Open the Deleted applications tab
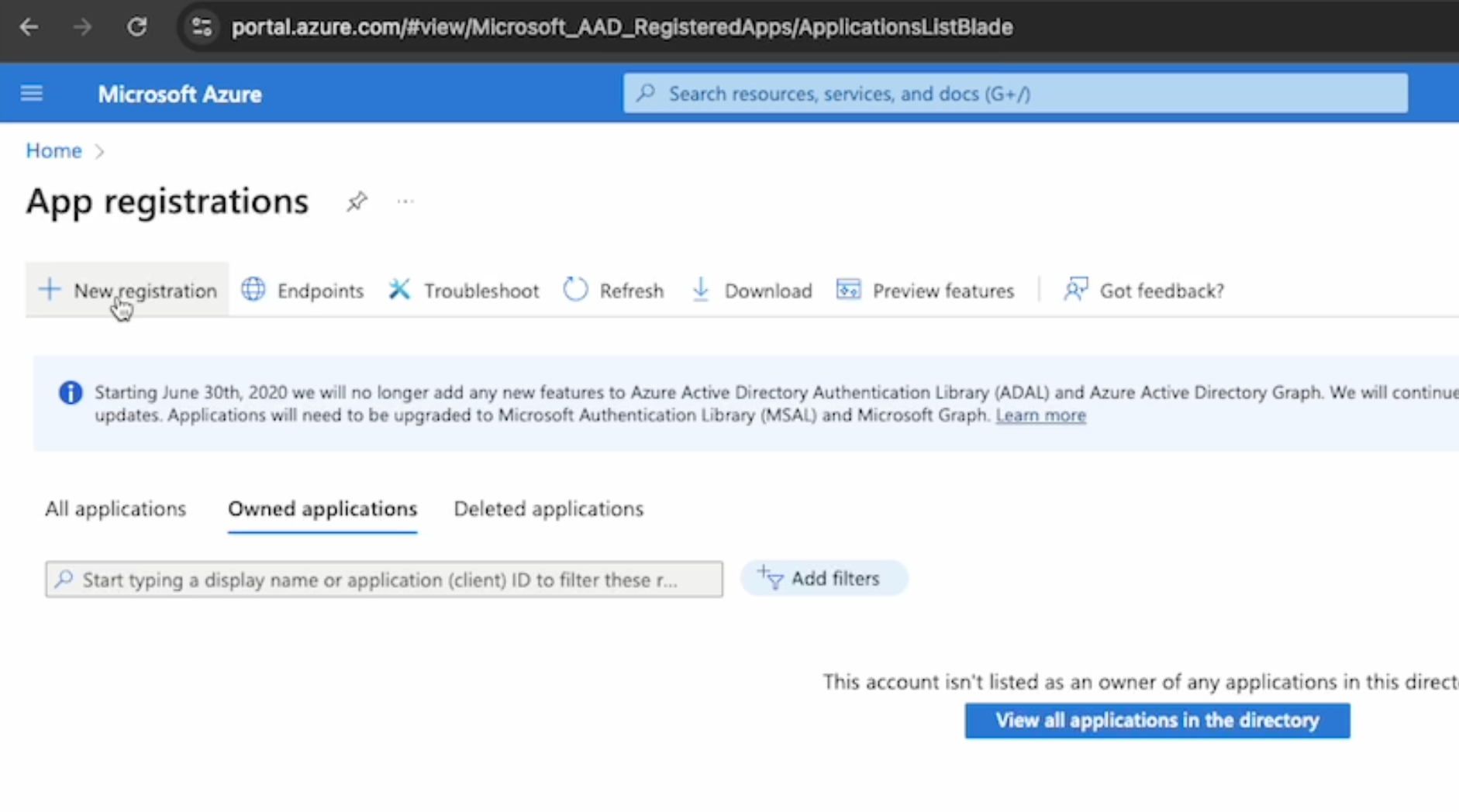Screen dimensions: 1459x812 (x=548, y=509)
